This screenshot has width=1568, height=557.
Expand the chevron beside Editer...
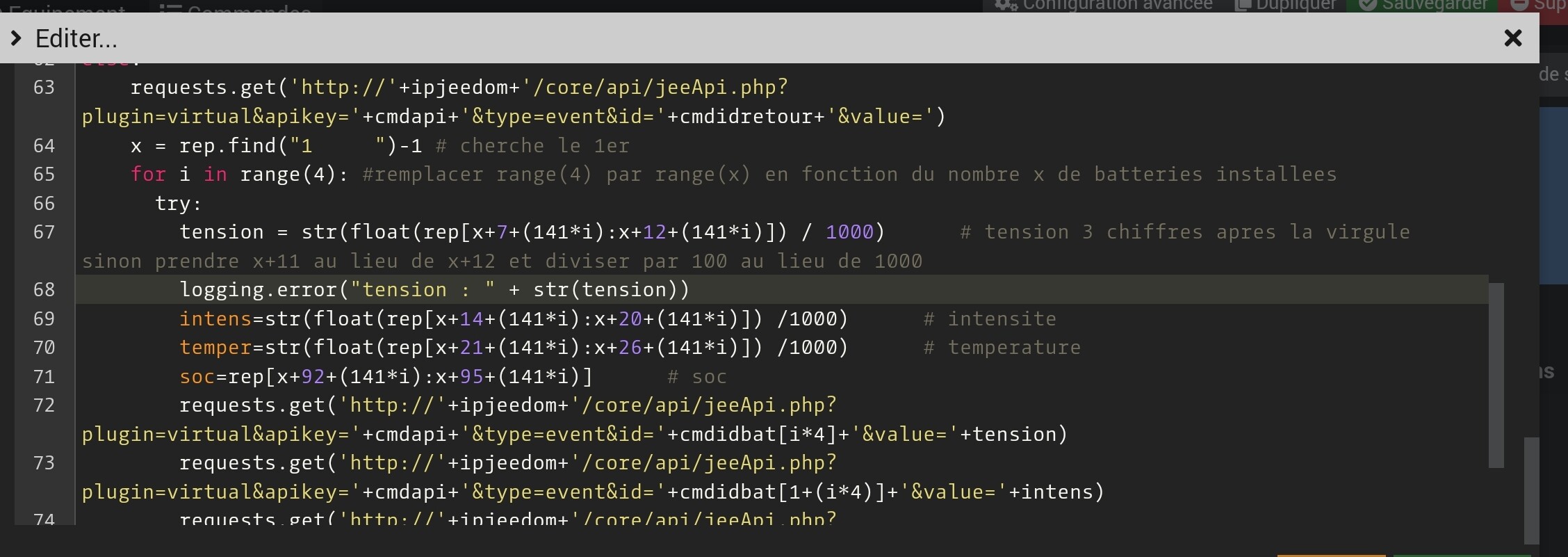click(x=16, y=38)
